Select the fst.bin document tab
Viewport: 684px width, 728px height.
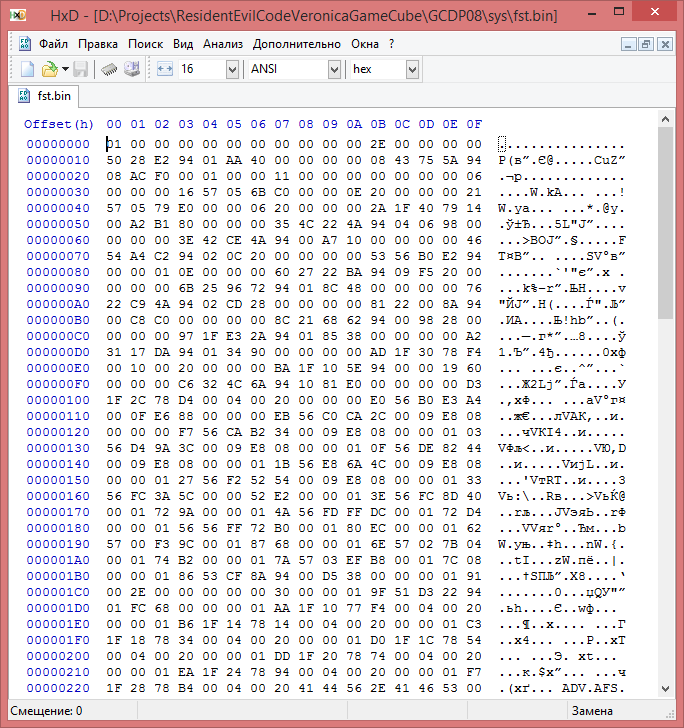point(44,96)
